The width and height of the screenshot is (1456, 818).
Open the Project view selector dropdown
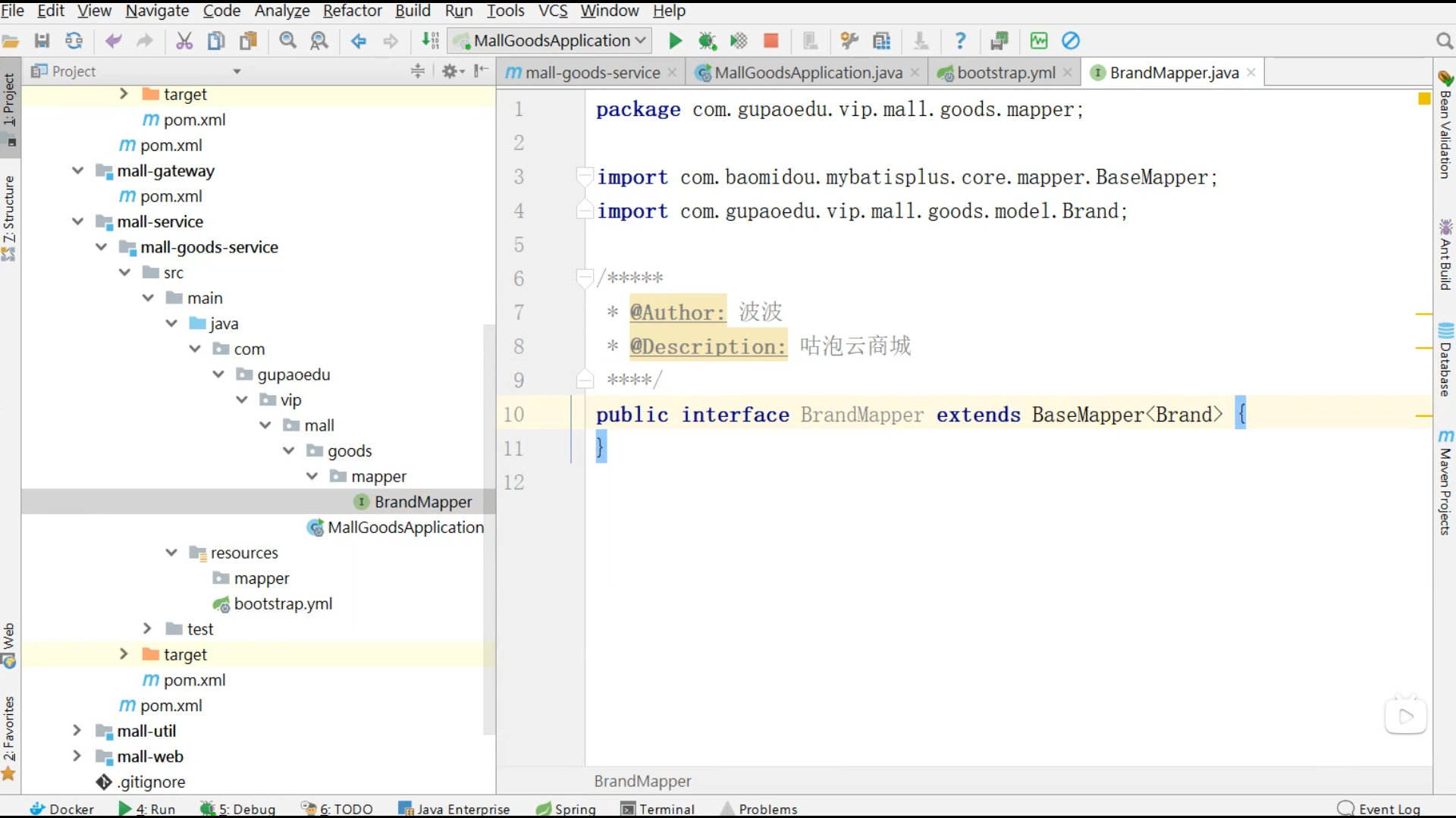[237, 71]
